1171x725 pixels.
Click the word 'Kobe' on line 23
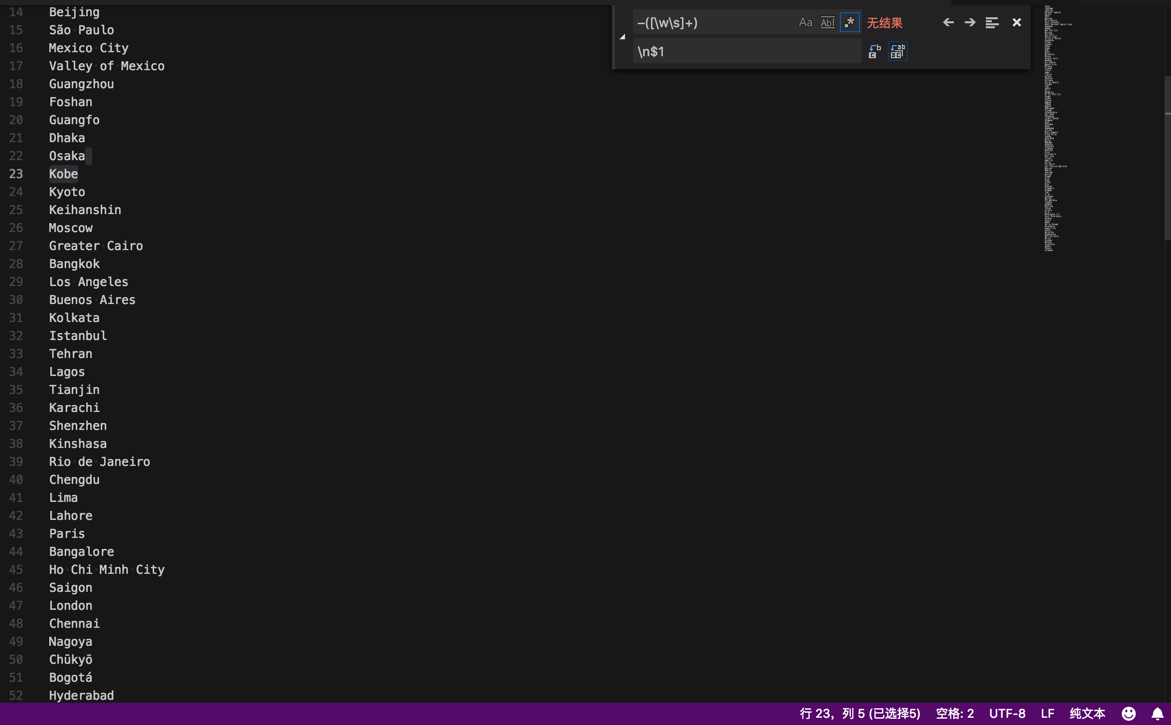tap(63, 174)
